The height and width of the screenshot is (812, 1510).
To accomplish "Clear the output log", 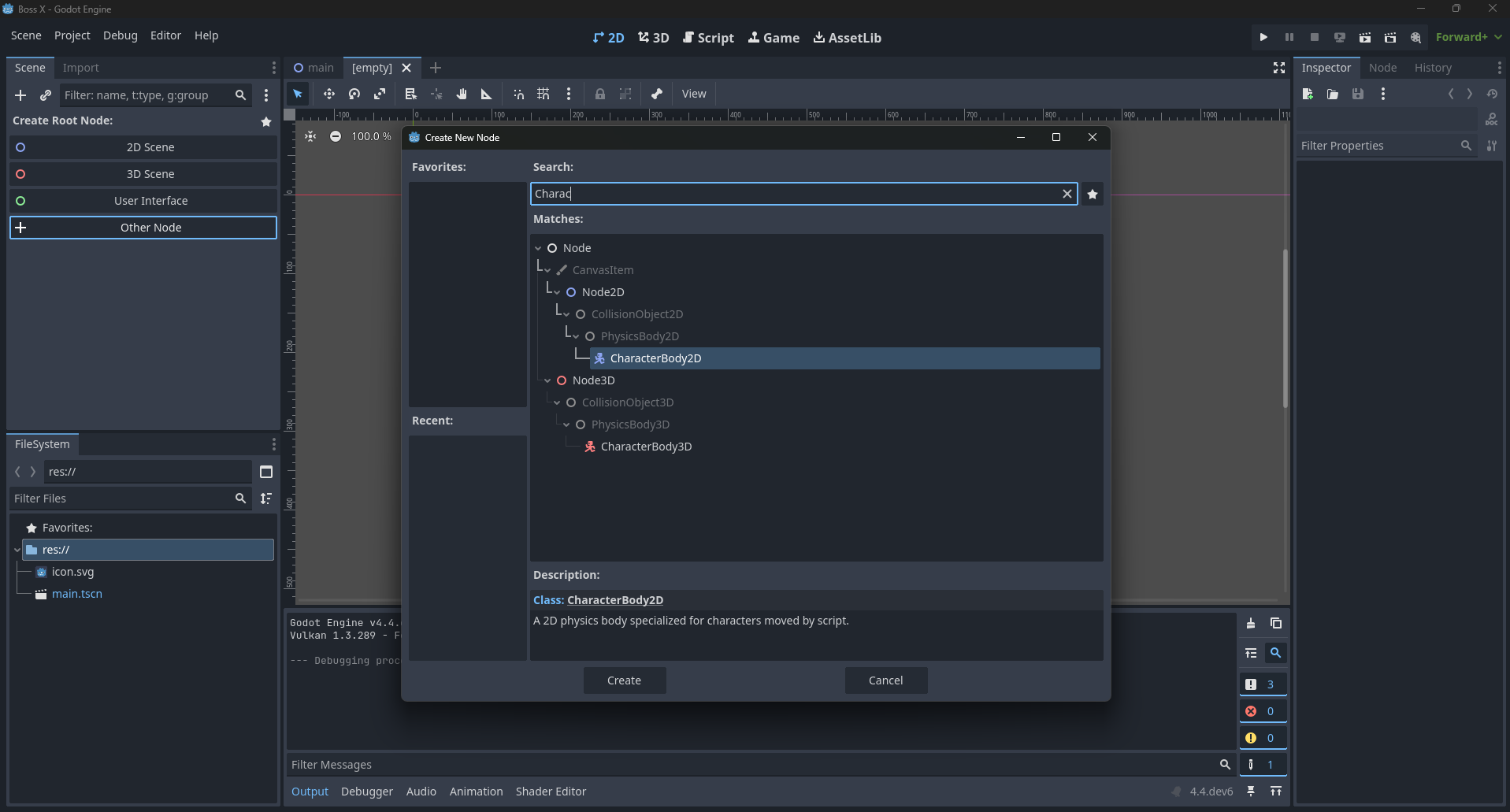I will 1251,623.
